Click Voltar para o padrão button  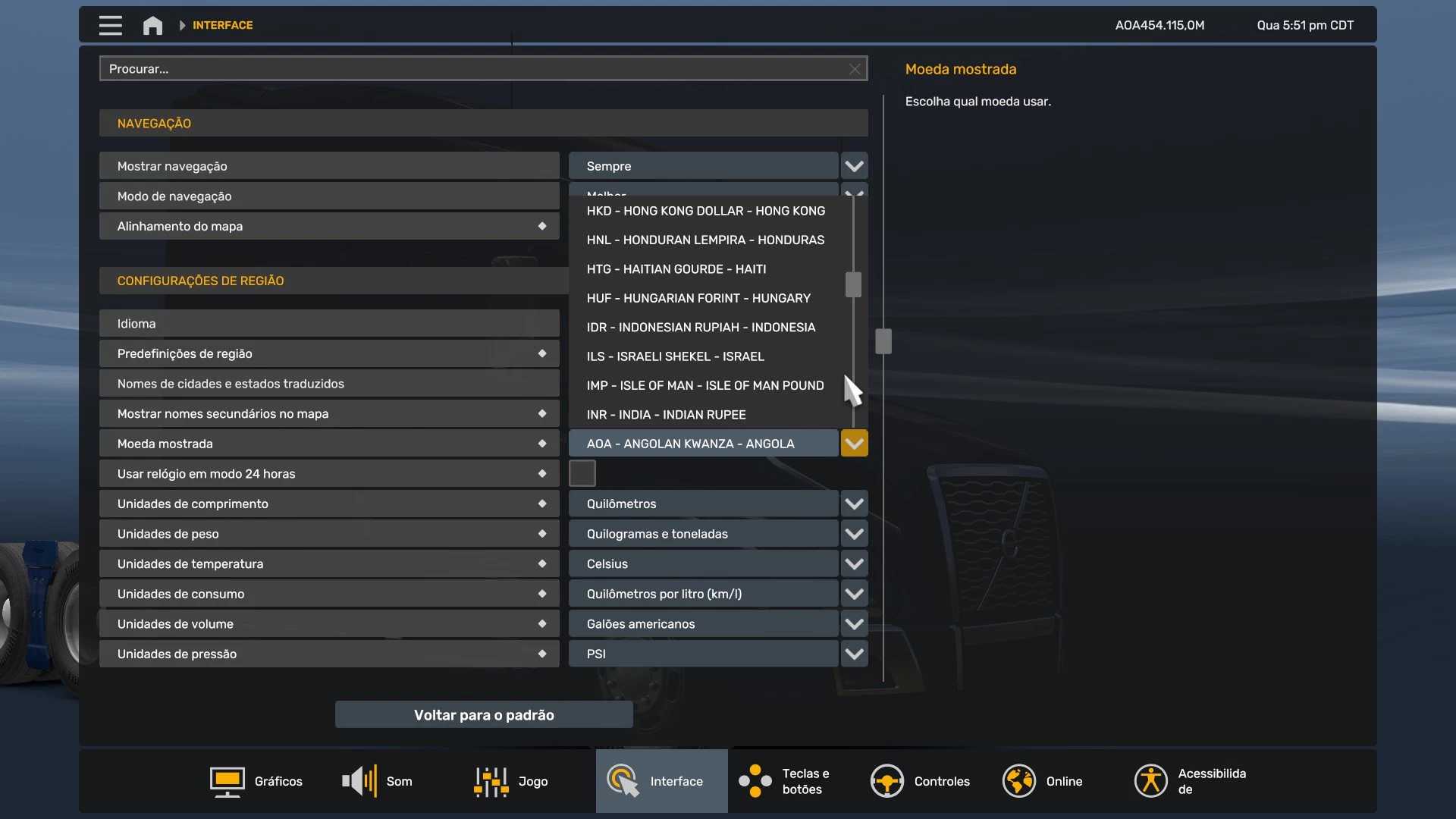point(484,715)
